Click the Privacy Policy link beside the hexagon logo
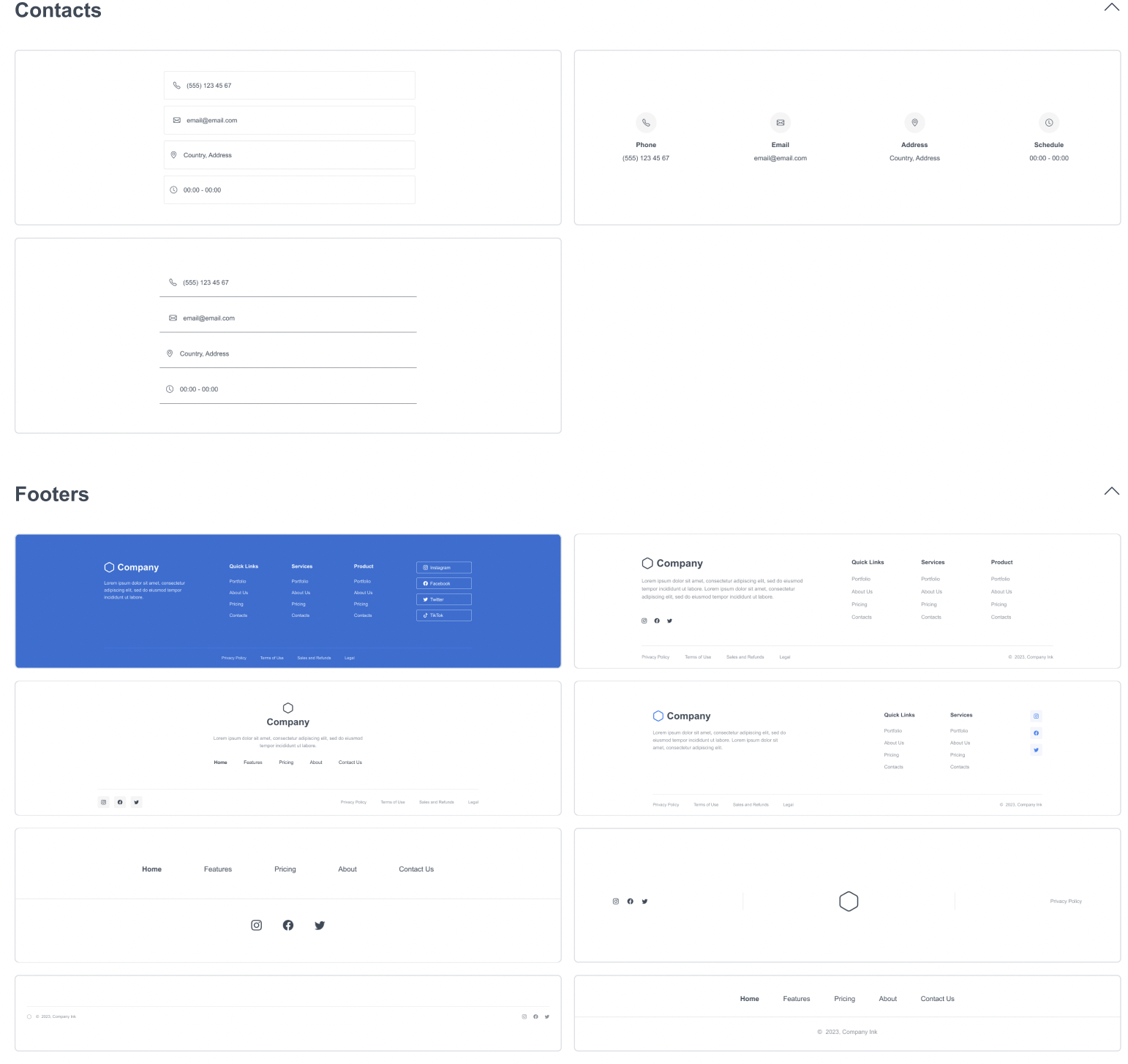Image resolution: width=1128 pixels, height=1064 pixels. tap(1065, 902)
